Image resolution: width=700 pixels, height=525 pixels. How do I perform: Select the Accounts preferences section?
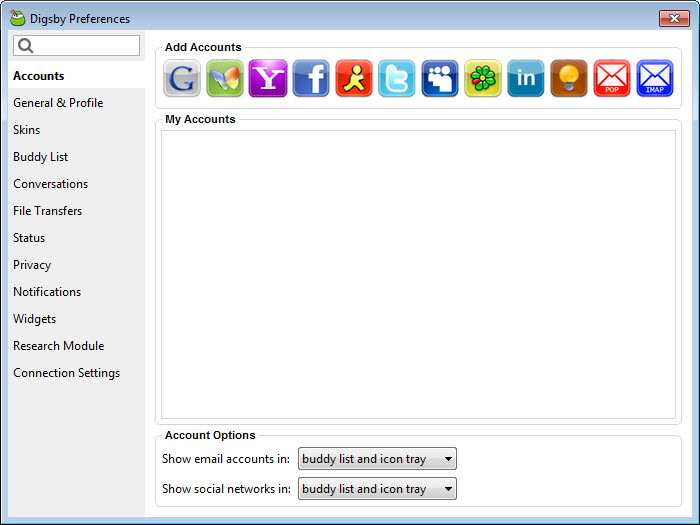pyautogui.click(x=76, y=76)
